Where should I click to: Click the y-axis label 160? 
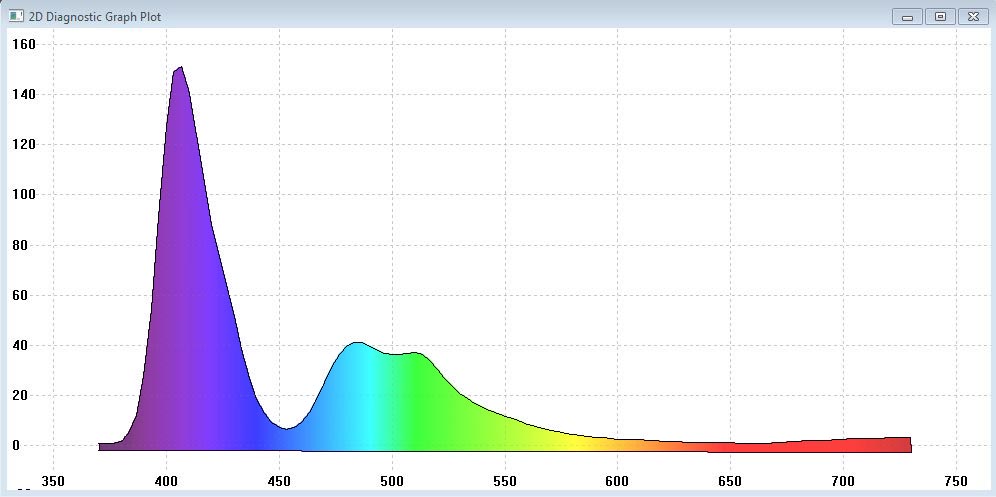pos(24,44)
